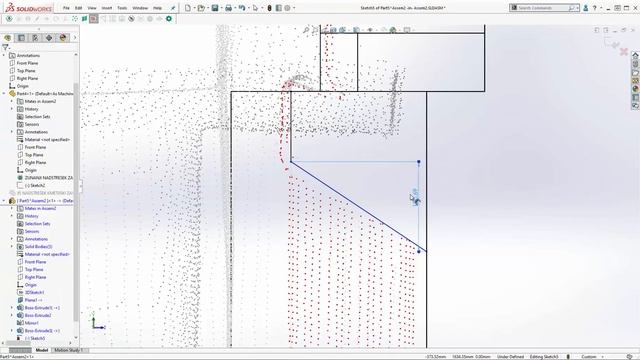This screenshot has height=360, width=640.
Task: Select DisplayManager tab
Action: click(x=63, y=38)
